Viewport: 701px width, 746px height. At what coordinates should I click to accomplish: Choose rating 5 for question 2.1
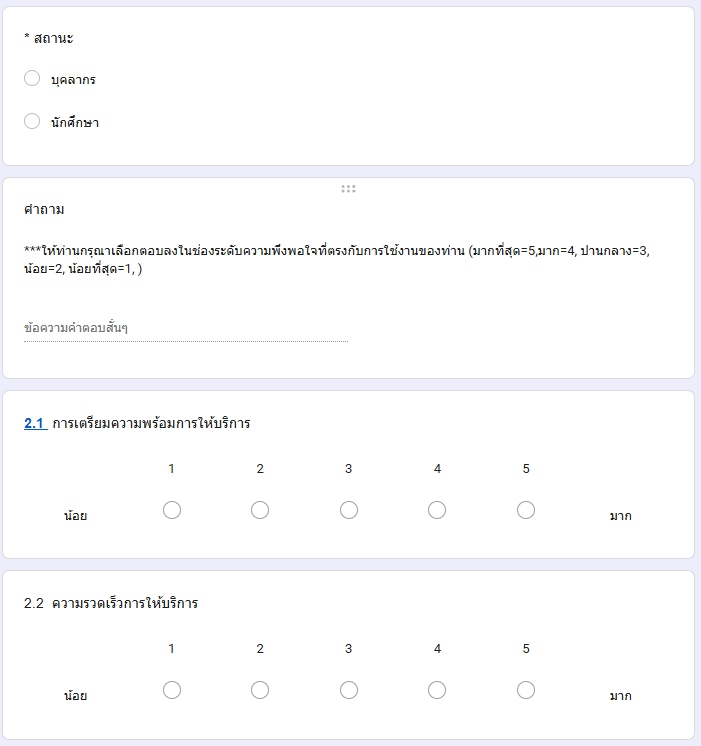pos(526,510)
